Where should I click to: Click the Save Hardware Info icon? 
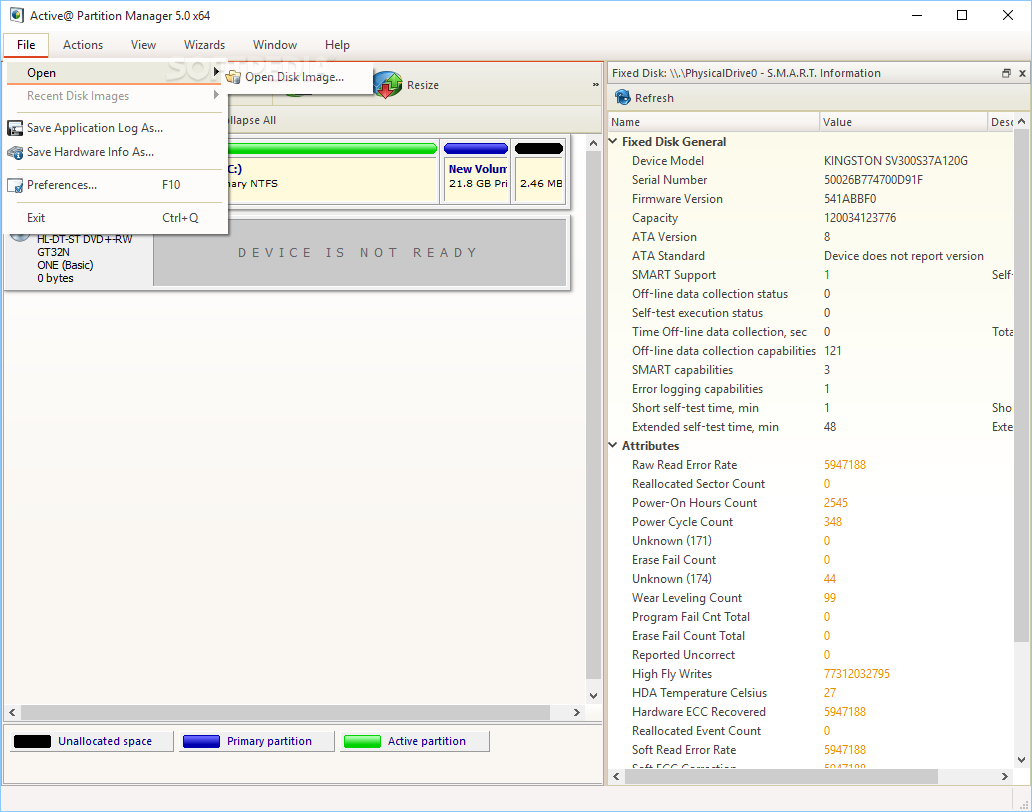point(14,152)
